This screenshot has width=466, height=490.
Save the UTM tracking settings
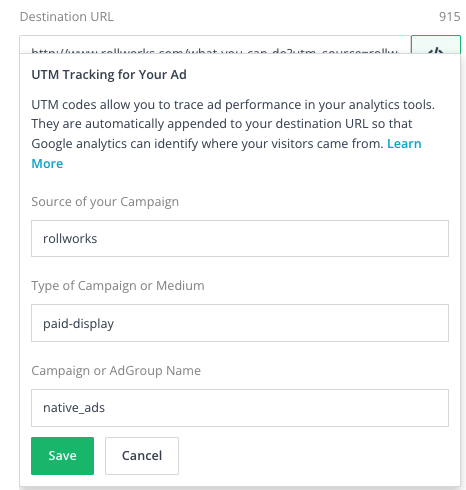(62, 456)
